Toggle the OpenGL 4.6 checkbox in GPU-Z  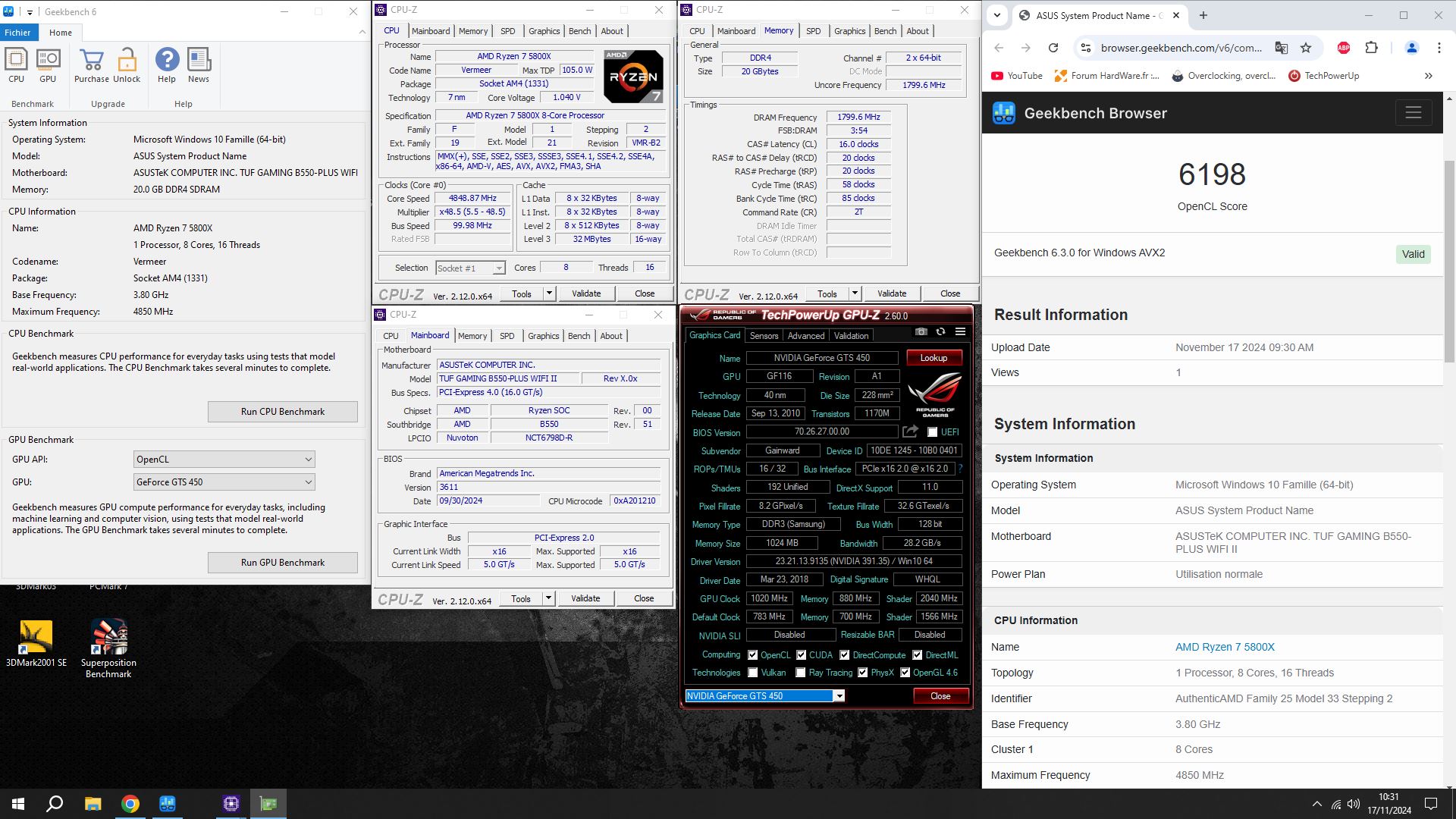tap(905, 673)
